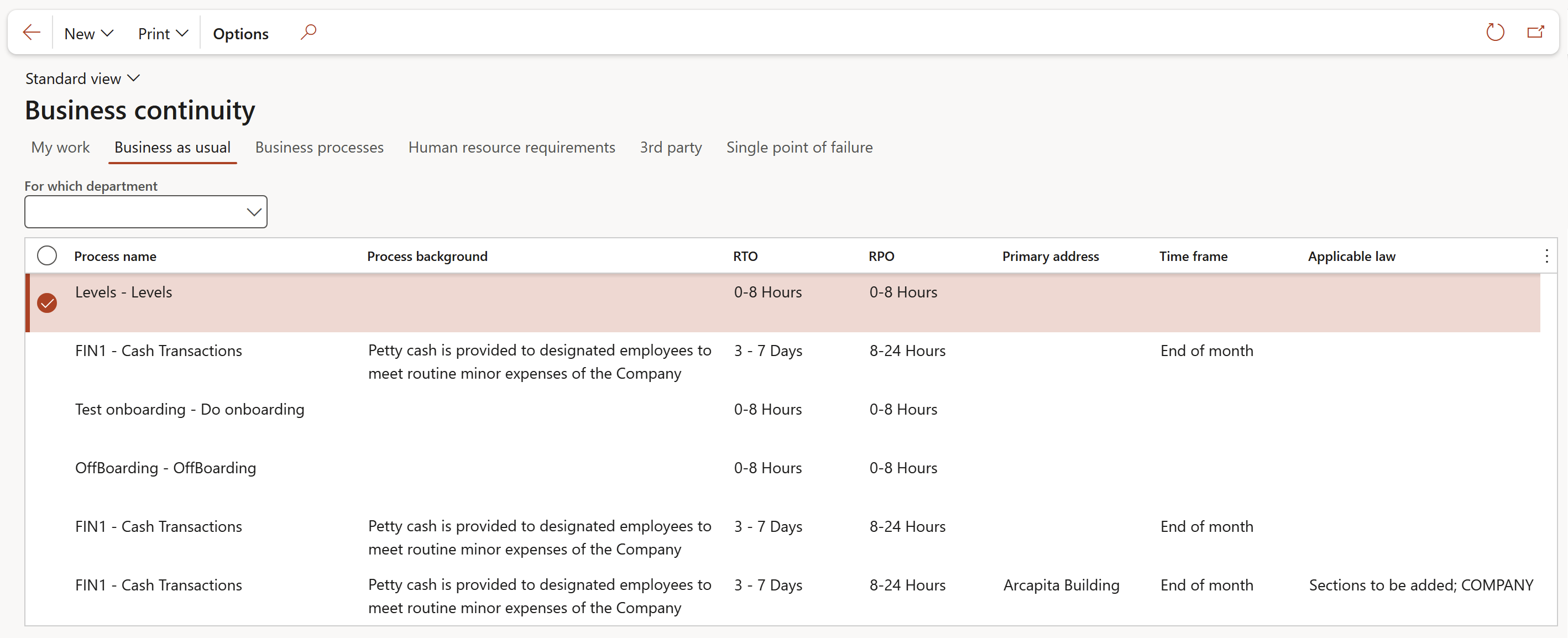Select Single point of failure tab

pyautogui.click(x=798, y=147)
